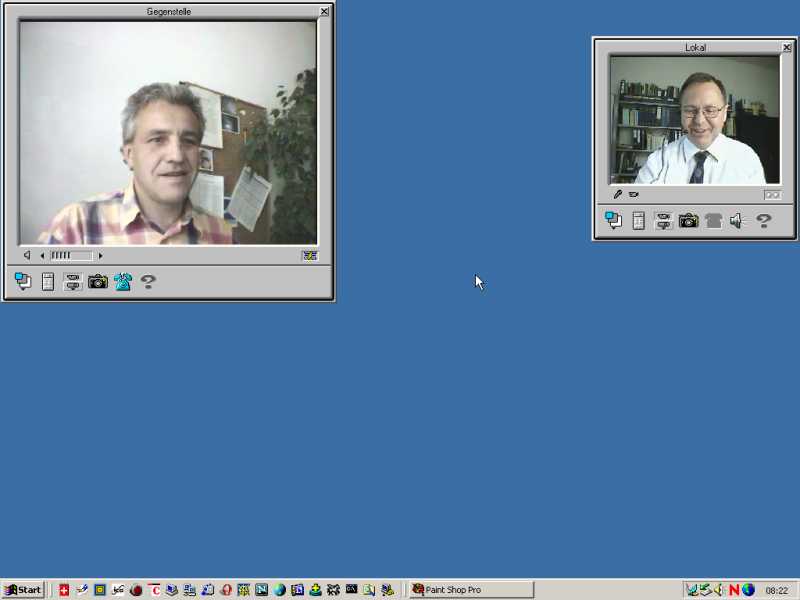This screenshot has height=600, width=800.
Task: Click the blue globe quick launch icon
Action: (x=280, y=590)
